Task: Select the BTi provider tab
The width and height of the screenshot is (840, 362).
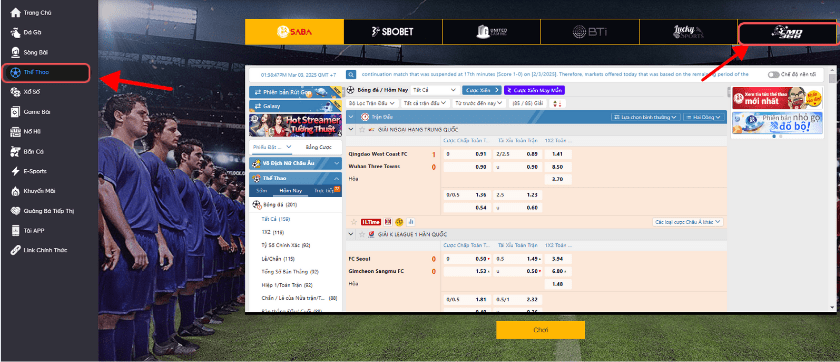Action: click(590, 32)
